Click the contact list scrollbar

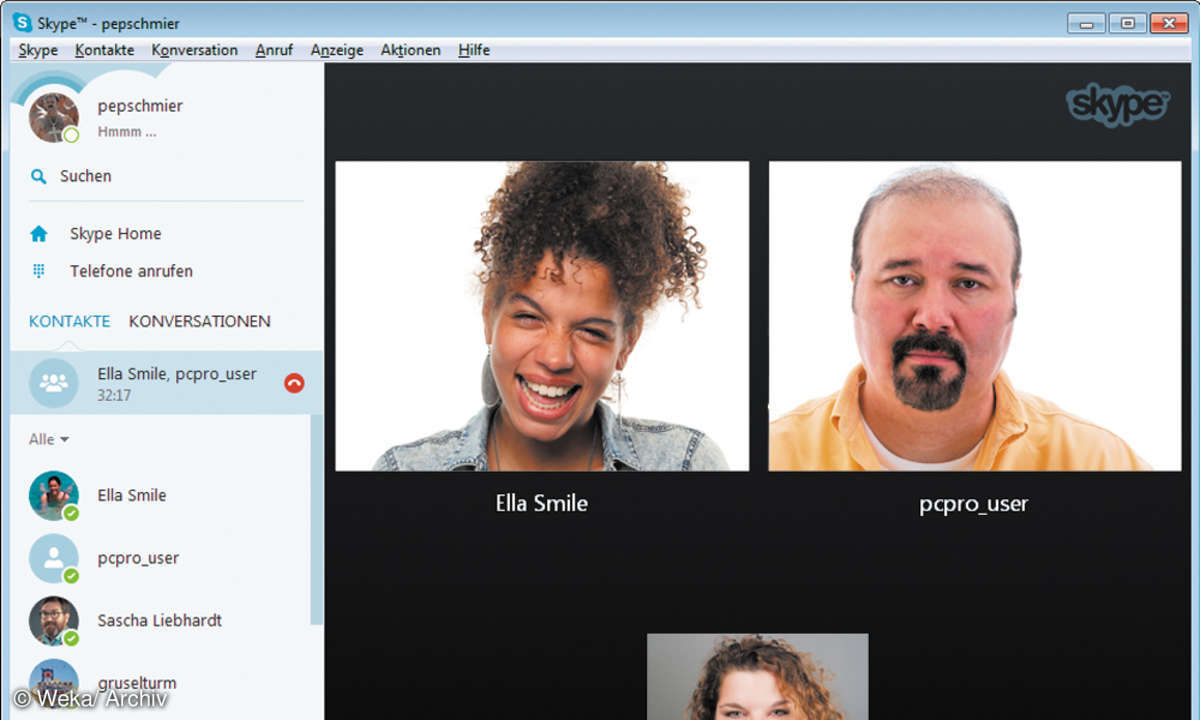click(317, 520)
